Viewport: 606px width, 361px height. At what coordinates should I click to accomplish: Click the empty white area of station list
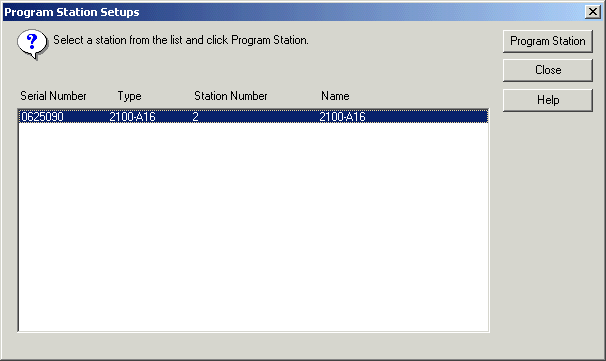254,227
